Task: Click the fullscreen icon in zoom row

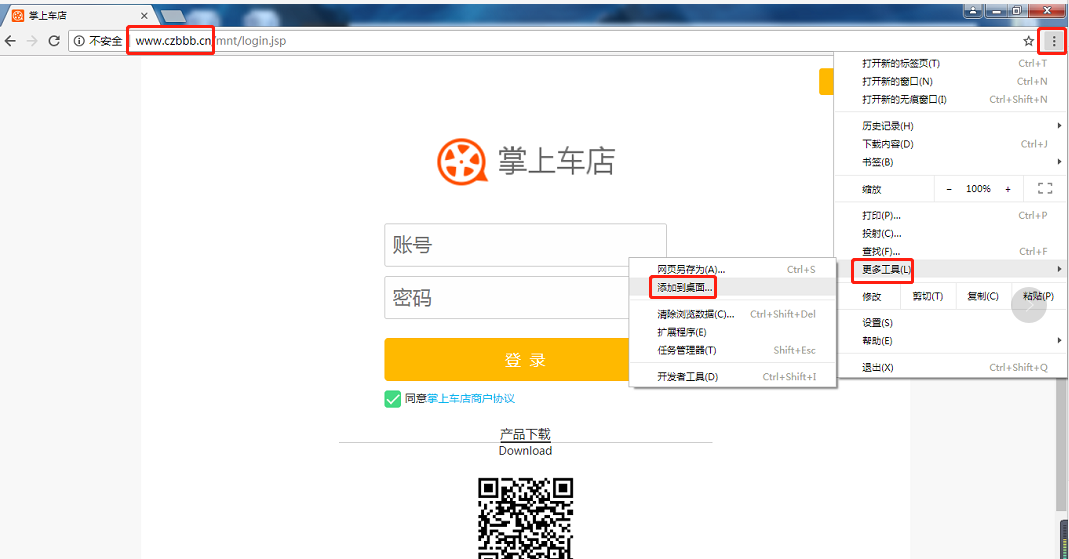Action: pyautogui.click(x=1045, y=189)
